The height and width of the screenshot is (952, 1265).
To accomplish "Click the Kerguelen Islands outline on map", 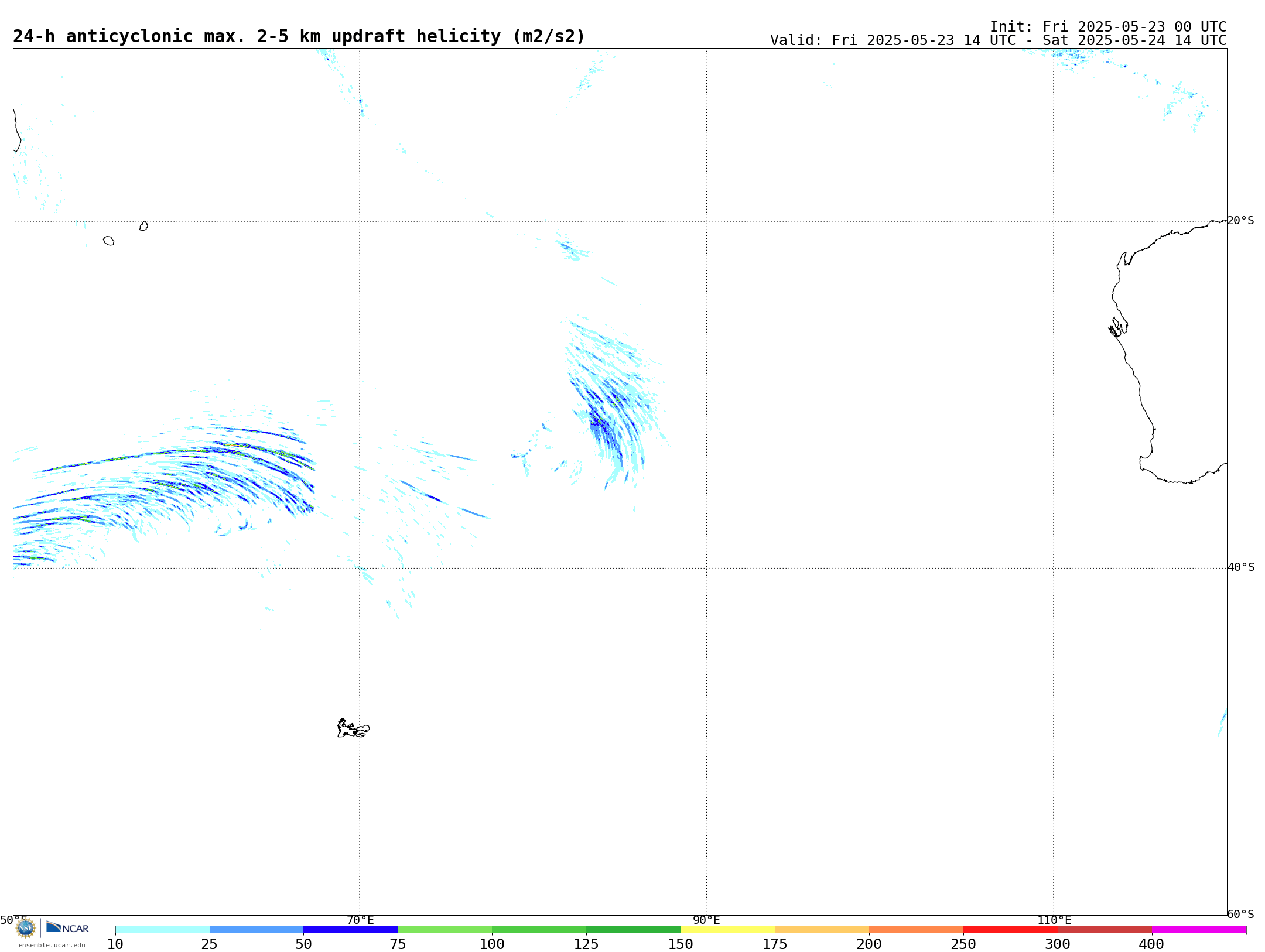I will pos(353,728).
